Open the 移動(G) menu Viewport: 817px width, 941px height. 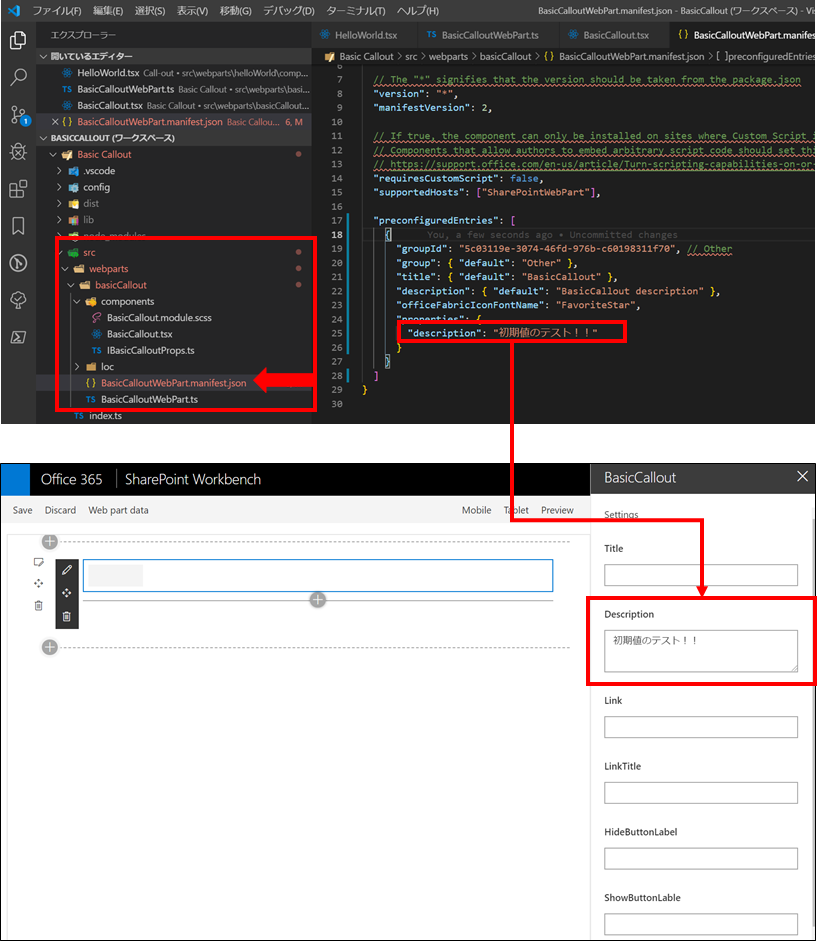(x=235, y=11)
